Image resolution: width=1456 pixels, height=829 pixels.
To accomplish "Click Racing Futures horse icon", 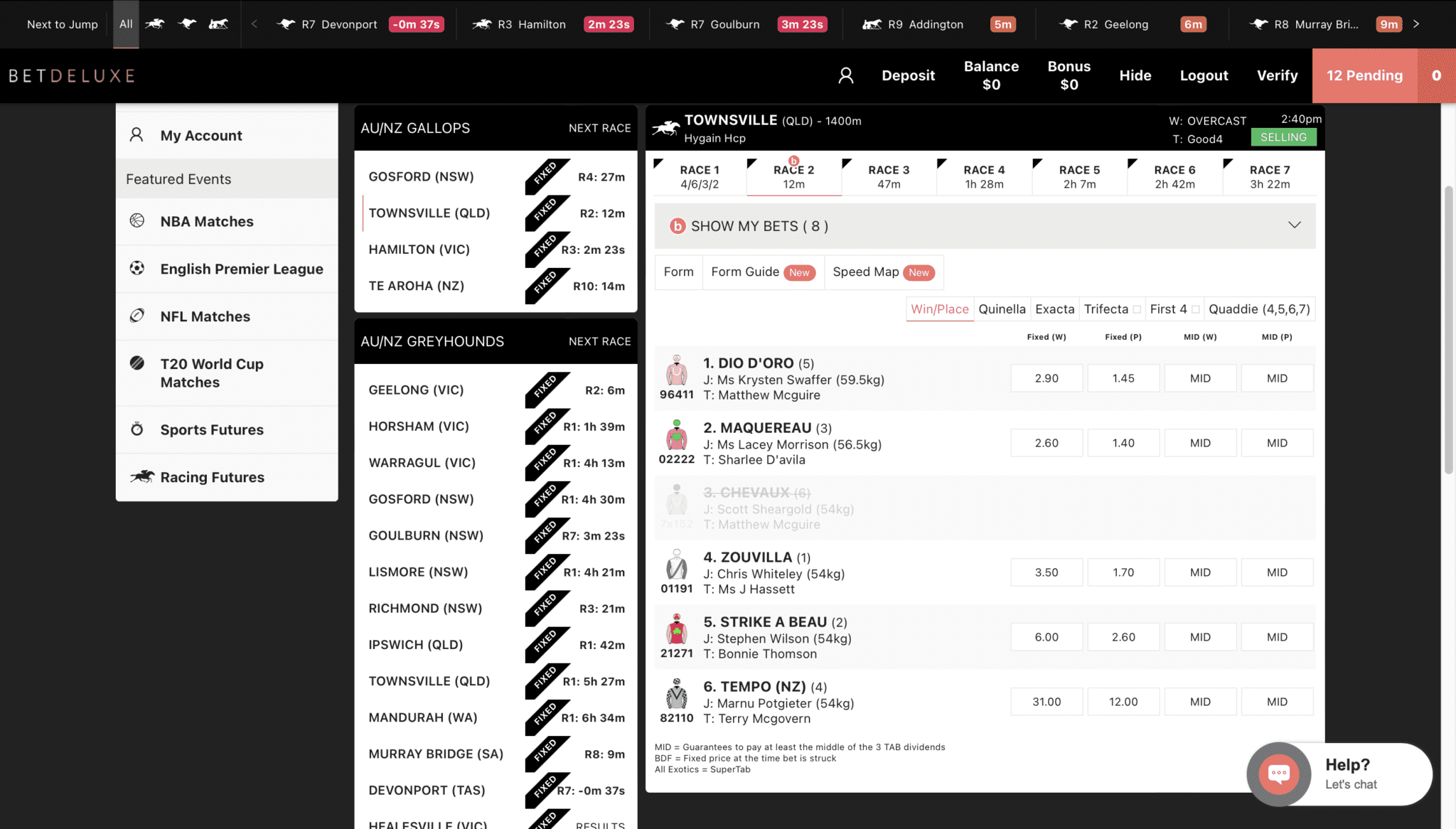I will [141, 476].
